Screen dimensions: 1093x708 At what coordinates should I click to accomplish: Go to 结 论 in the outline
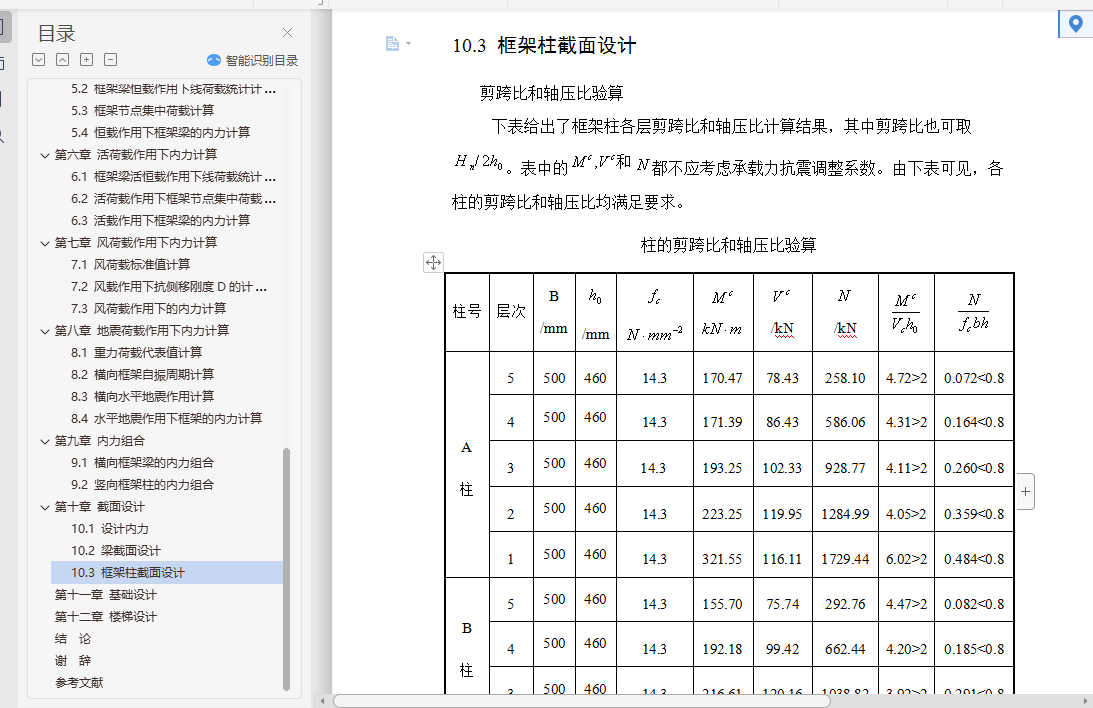click(x=73, y=639)
